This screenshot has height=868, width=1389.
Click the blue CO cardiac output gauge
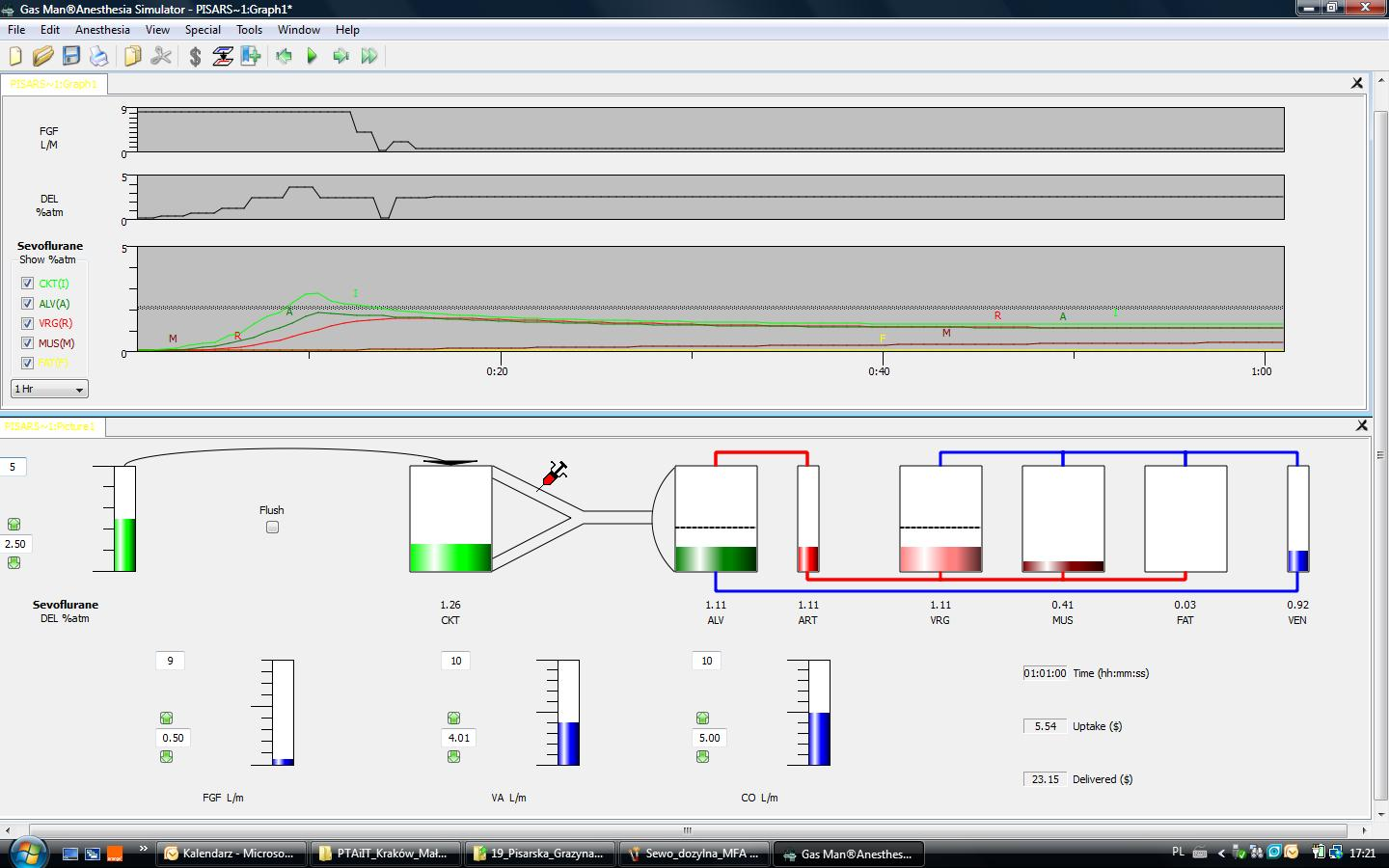(819, 713)
